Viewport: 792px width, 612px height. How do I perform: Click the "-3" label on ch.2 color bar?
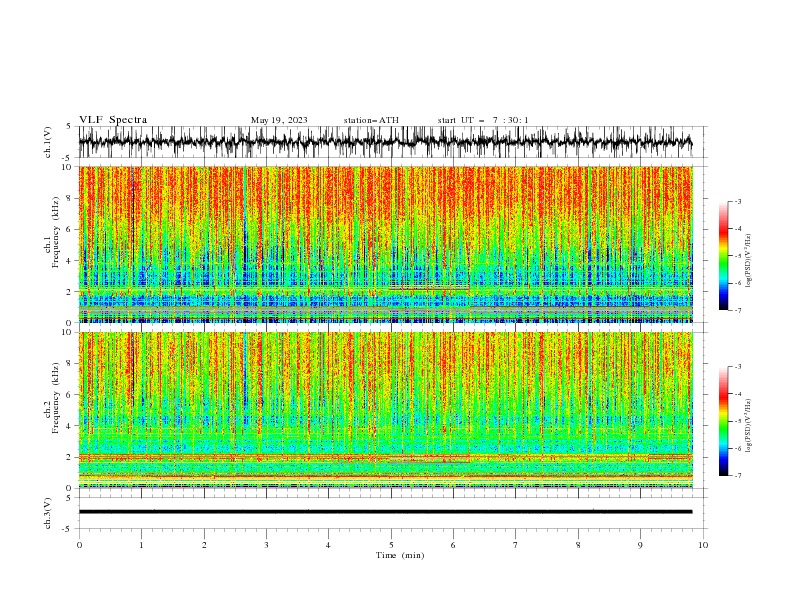click(738, 367)
